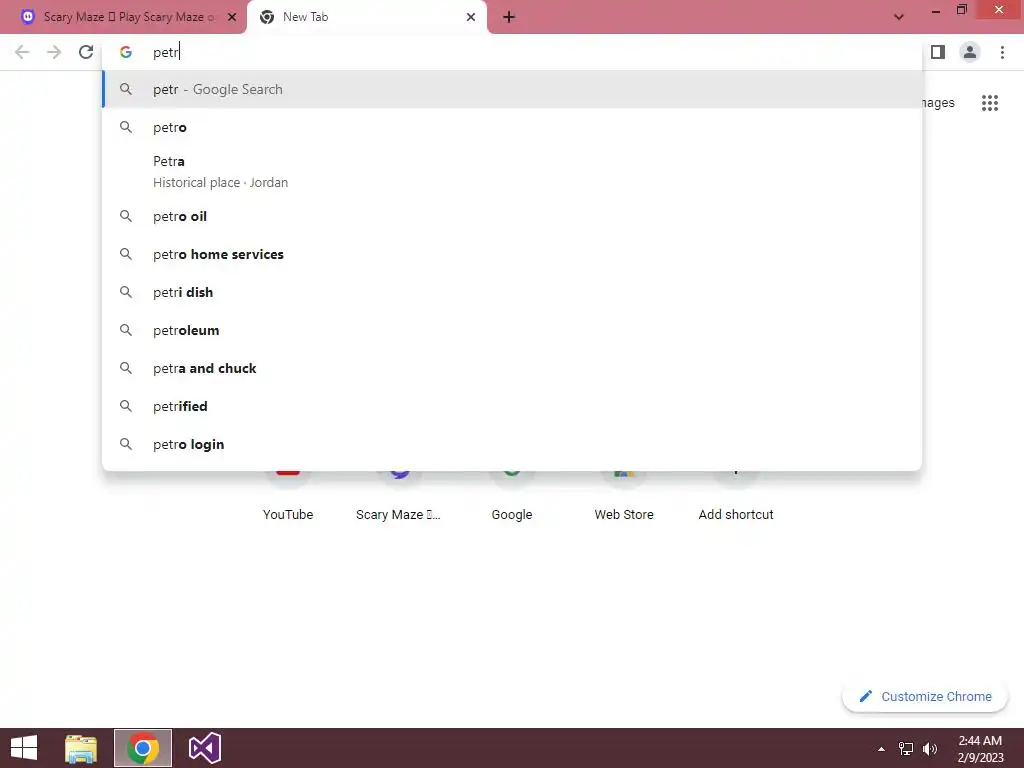Open the Windows Start button

pyautogui.click(x=24, y=748)
